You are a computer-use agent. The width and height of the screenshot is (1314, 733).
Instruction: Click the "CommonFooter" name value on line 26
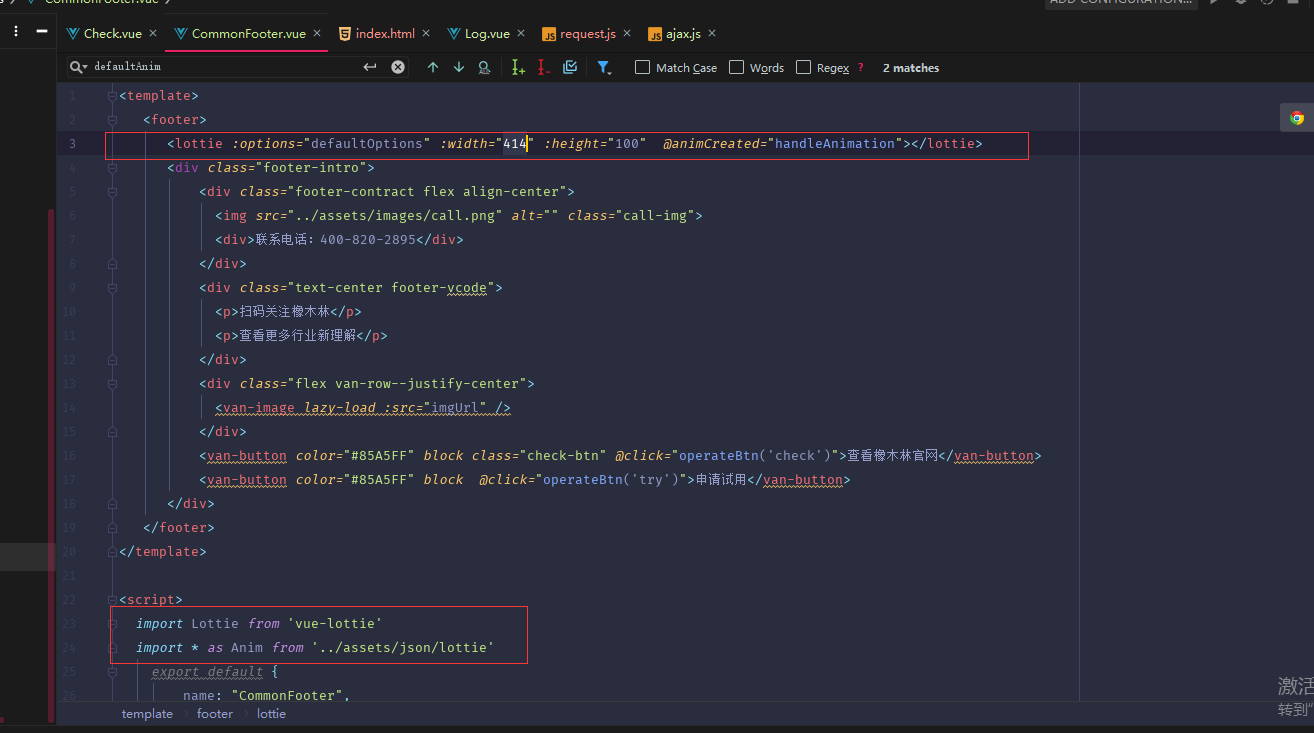[x=287, y=696]
